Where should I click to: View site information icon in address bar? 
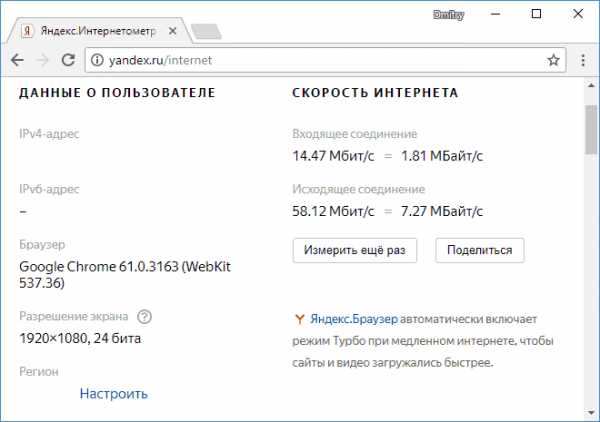click(97, 60)
